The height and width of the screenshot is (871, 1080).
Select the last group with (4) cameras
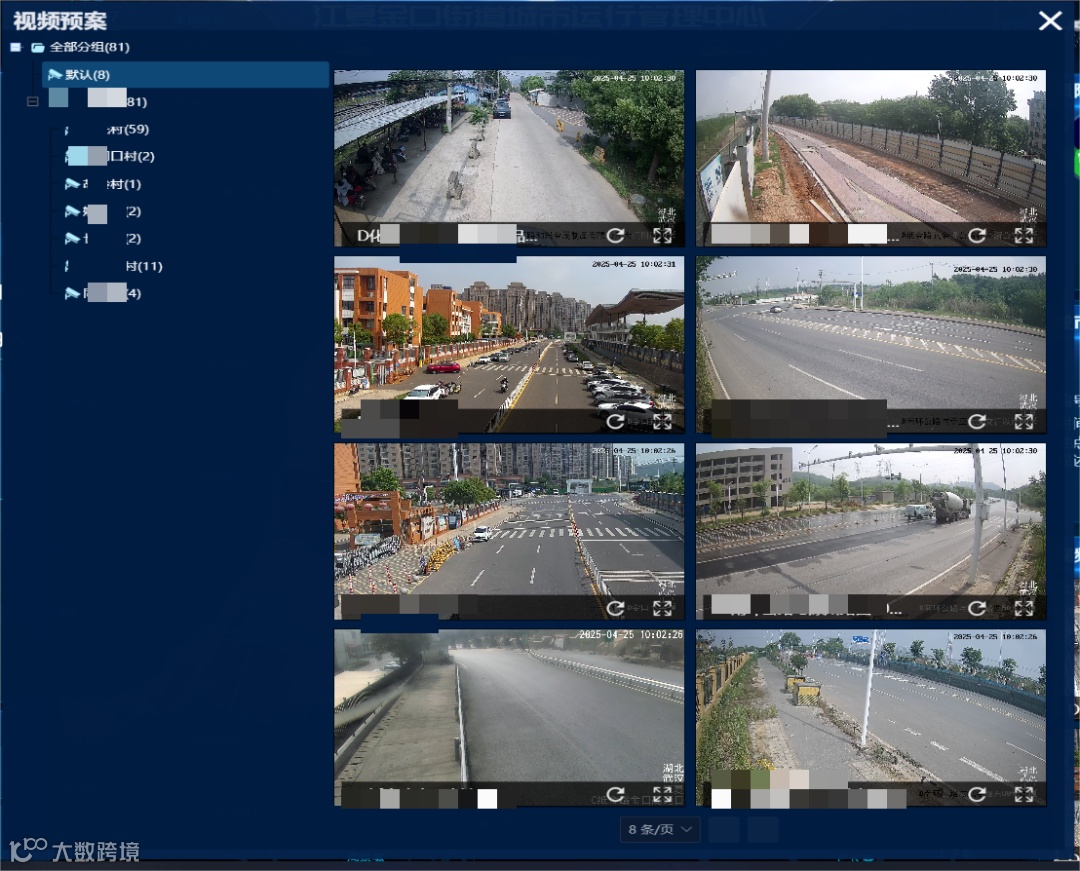pos(103,293)
